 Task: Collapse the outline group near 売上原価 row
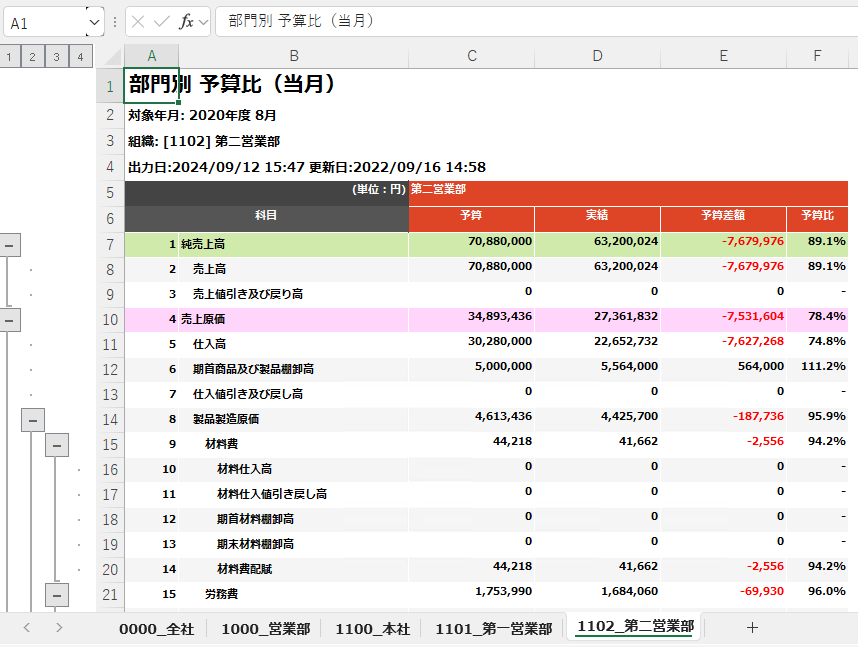[10, 319]
